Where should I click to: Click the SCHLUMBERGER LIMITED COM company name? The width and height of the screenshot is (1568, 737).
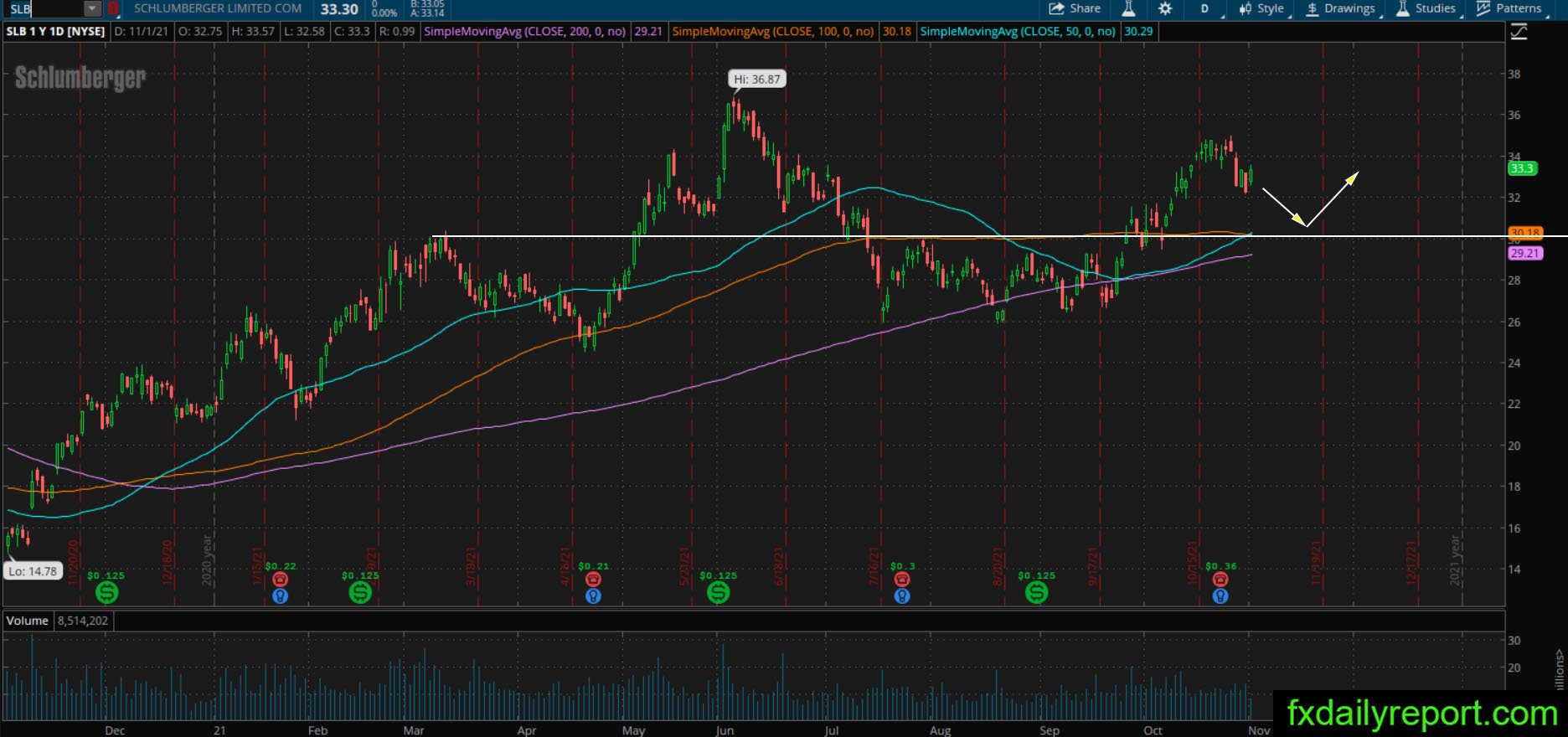coord(218,8)
